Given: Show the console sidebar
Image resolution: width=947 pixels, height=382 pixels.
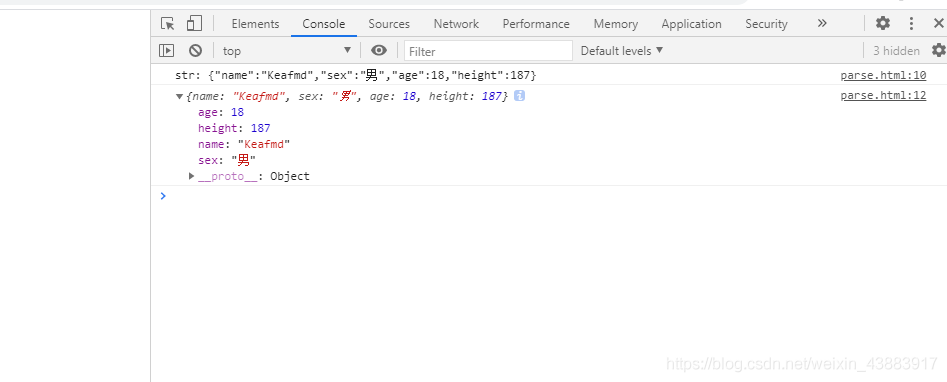Looking at the screenshot, I should click(x=167, y=51).
